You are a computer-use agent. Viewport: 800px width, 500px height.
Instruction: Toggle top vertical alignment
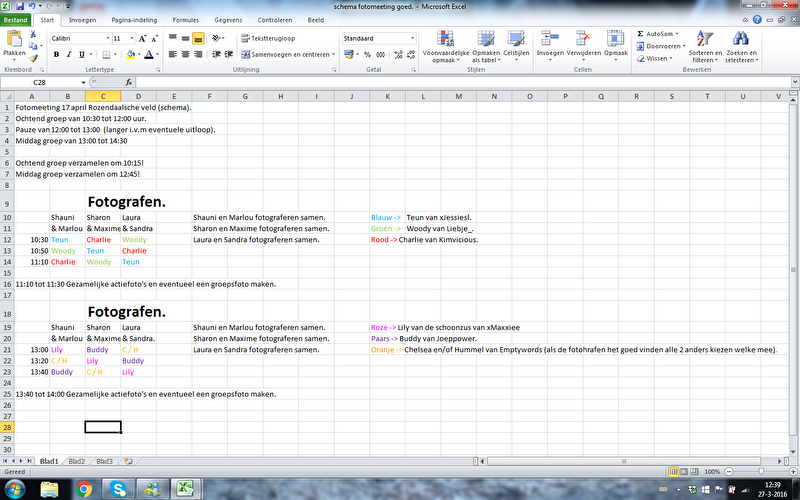[x=173, y=38]
